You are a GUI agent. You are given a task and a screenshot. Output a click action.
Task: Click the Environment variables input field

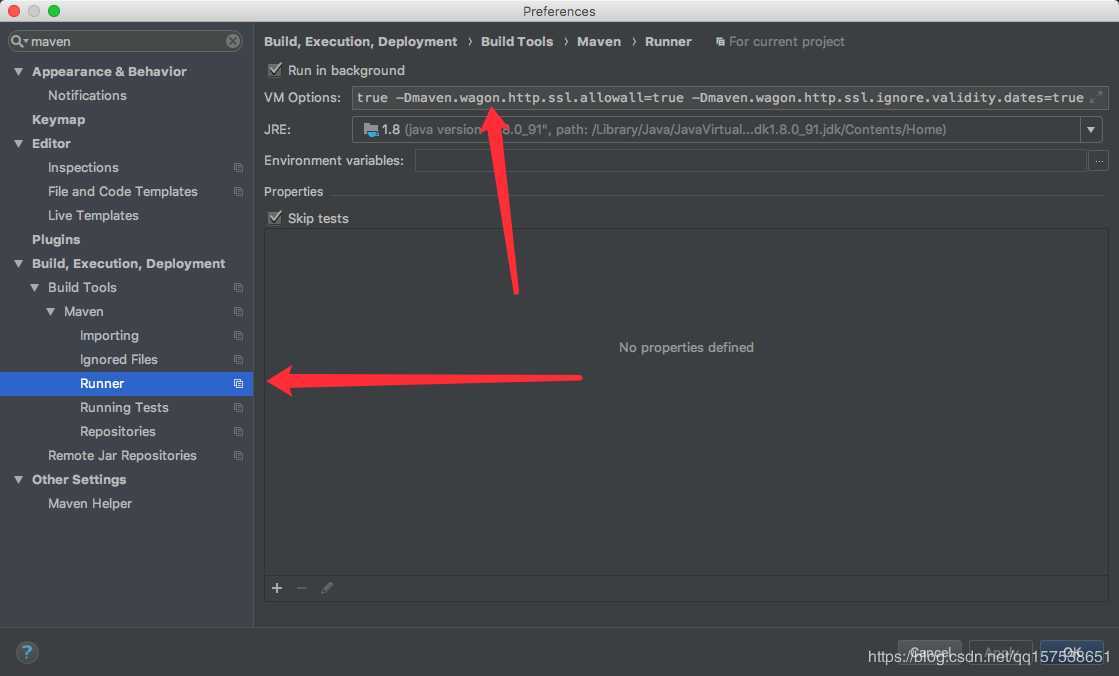coord(751,161)
